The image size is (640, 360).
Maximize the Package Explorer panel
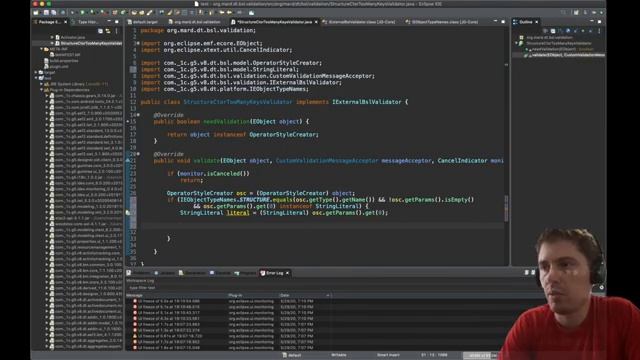tap(117, 22)
